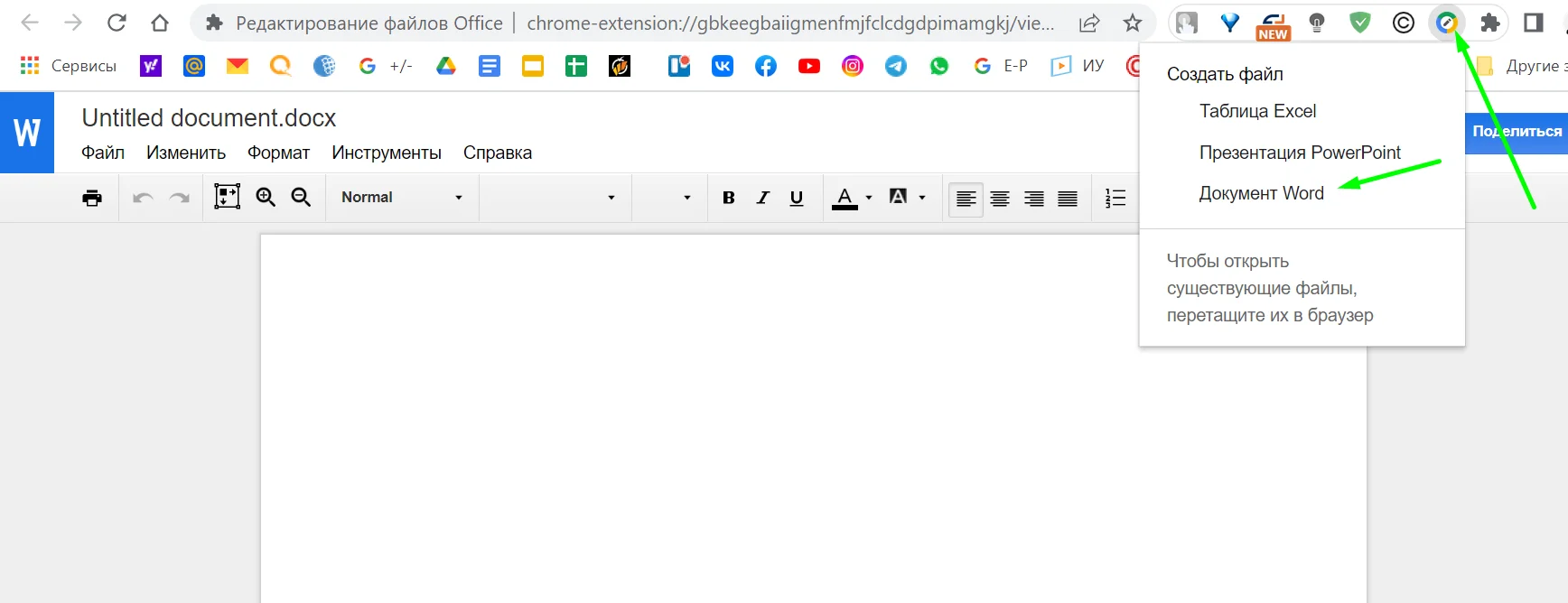This screenshot has height=603, width=1568.
Task: Click the copyright C extension icon
Action: 1404,23
